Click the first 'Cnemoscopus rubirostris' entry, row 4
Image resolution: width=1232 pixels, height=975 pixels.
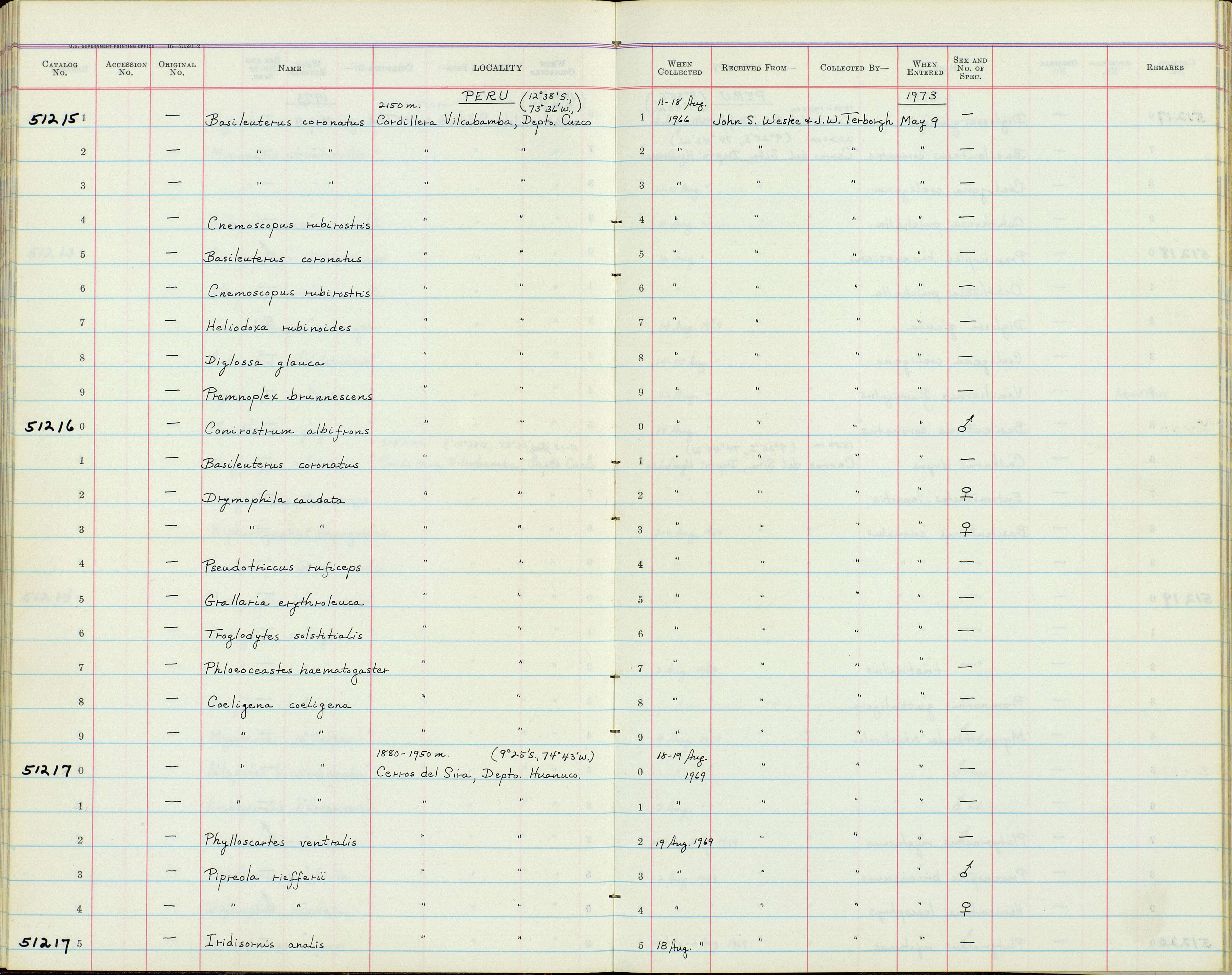[x=289, y=225]
